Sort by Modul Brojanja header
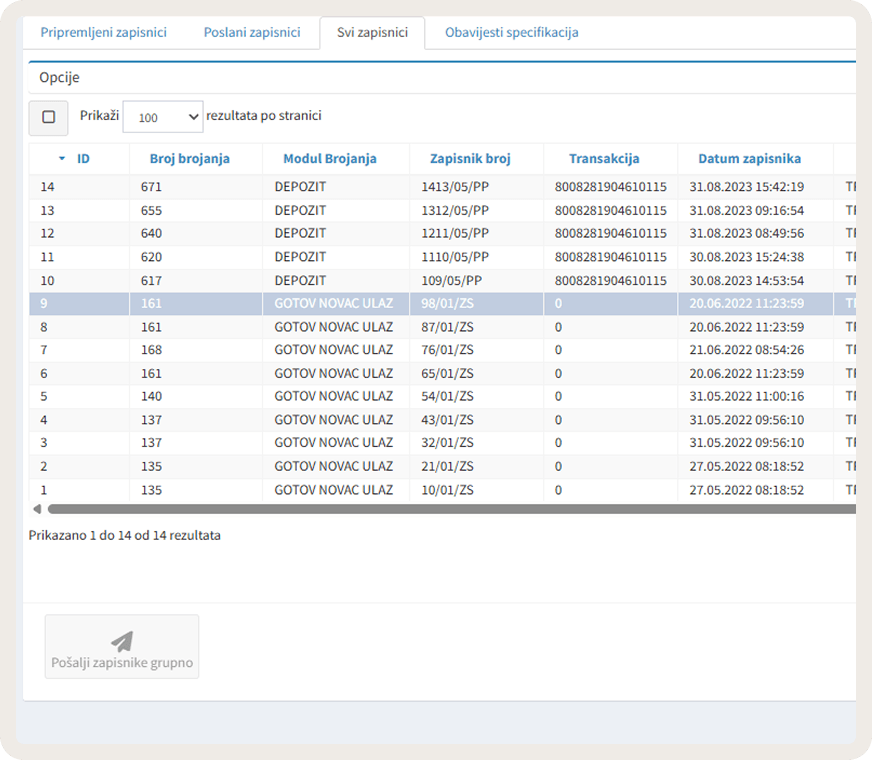Image resolution: width=872 pixels, height=760 pixels. (330, 159)
